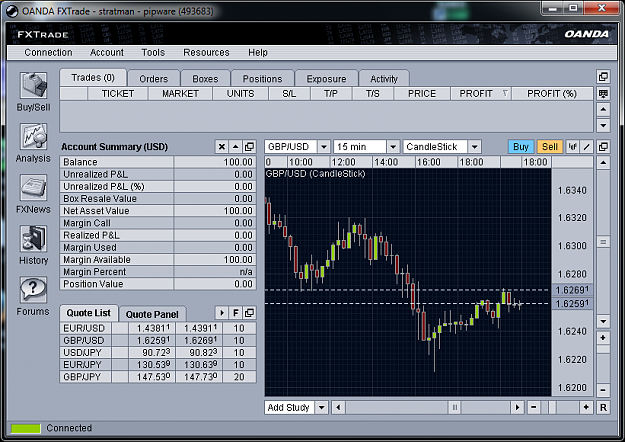Select the Quote List tab
The width and height of the screenshot is (625, 442).
(x=88, y=313)
